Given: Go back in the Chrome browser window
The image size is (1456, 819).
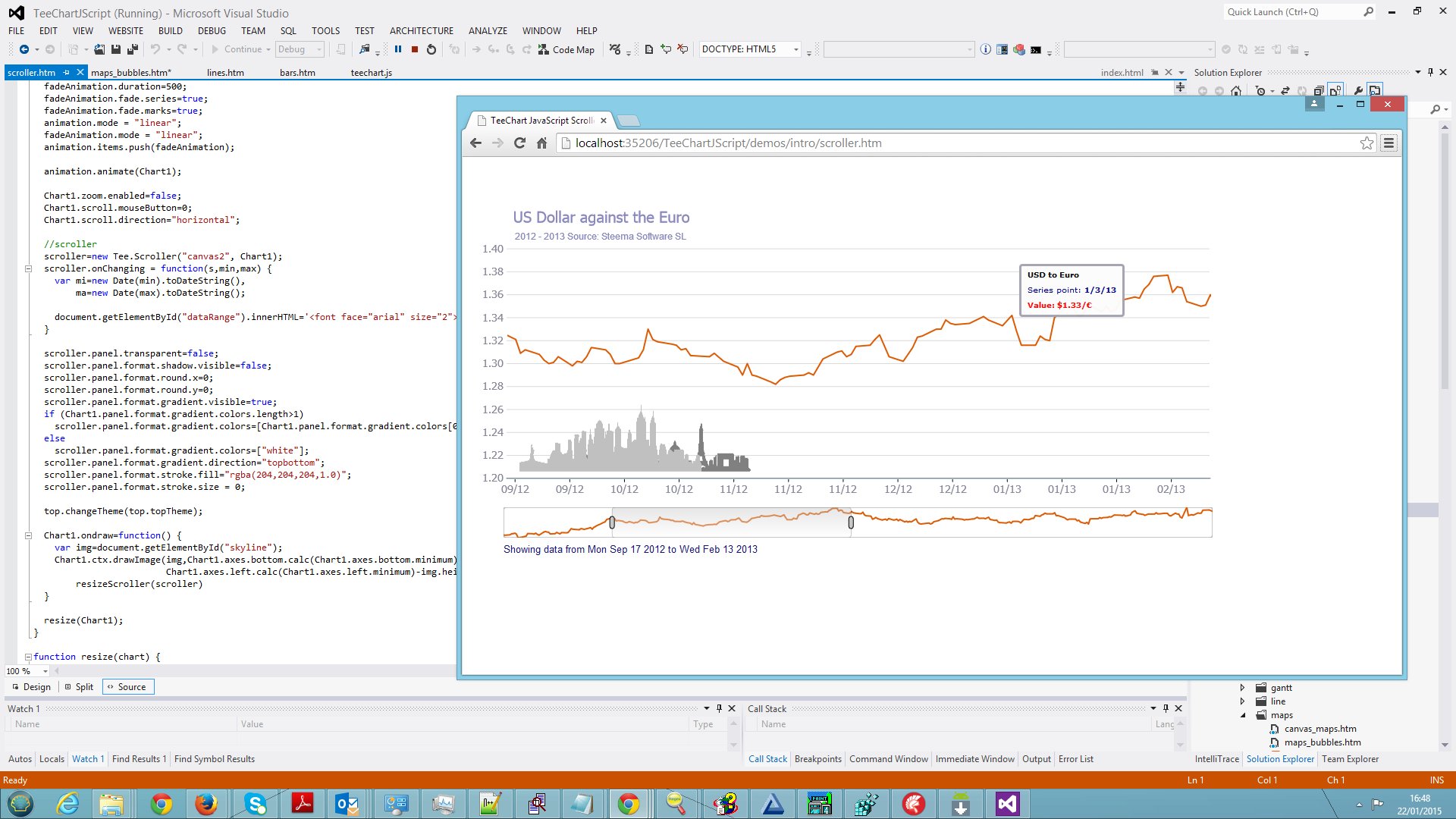Looking at the screenshot, I should click(475, 143).
